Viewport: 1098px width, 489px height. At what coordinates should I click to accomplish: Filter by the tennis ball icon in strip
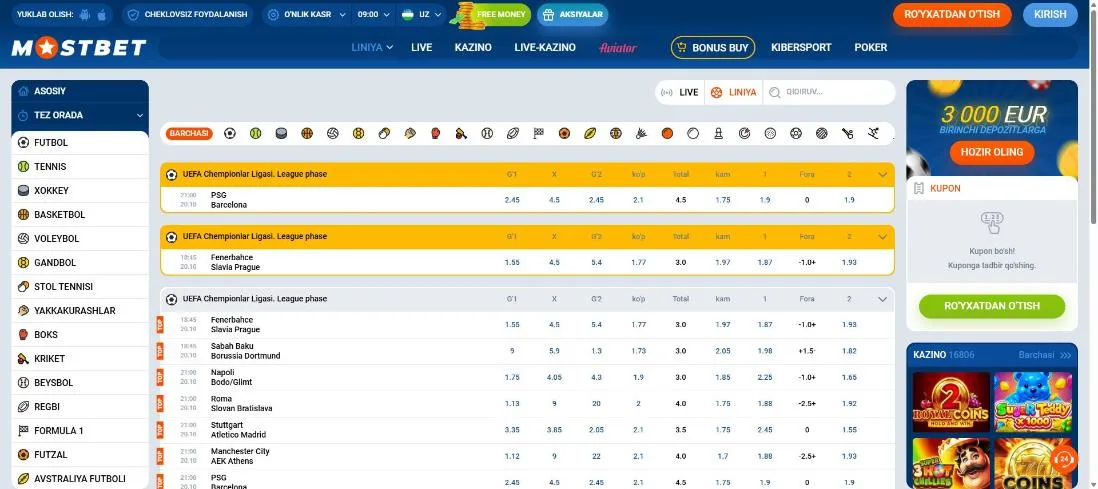click(x=256, y=133)
